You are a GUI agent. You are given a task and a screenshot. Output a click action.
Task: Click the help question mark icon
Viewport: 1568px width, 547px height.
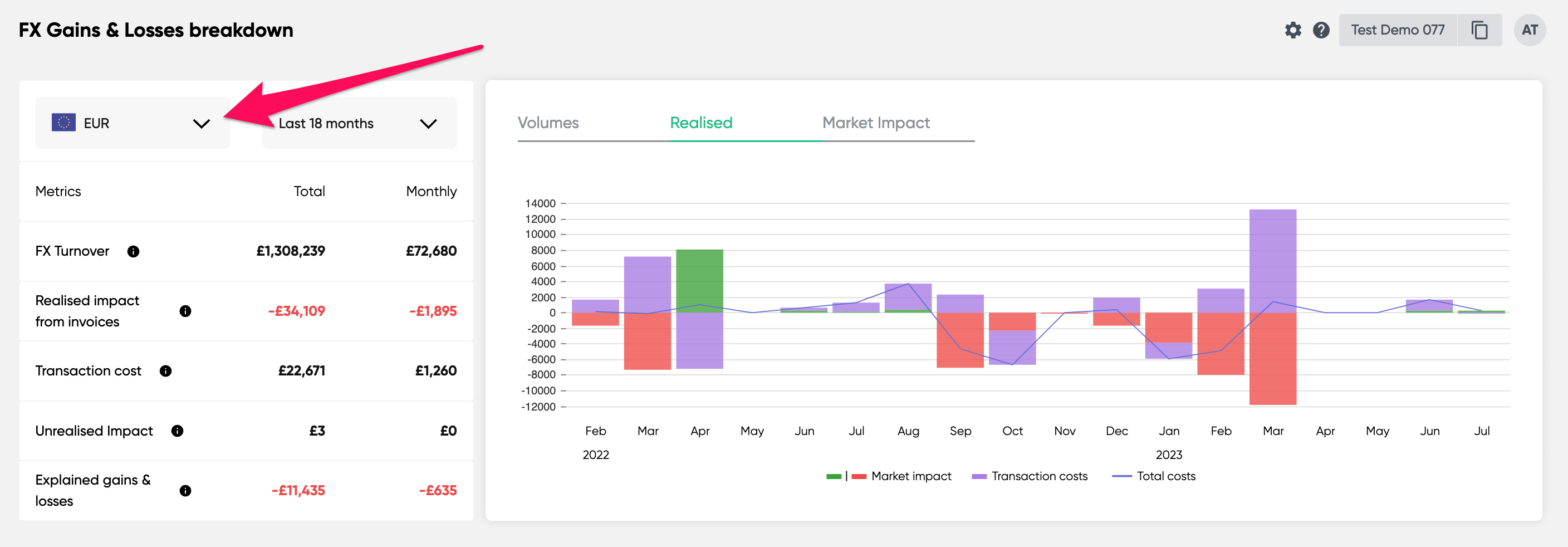click(x=1321, y=29)
